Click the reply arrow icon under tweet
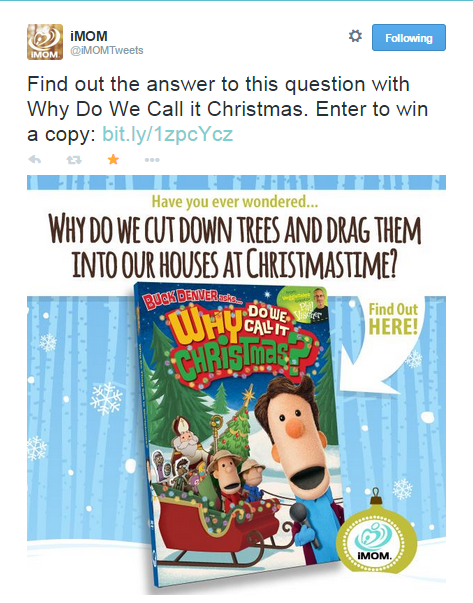 click(35, 159)
